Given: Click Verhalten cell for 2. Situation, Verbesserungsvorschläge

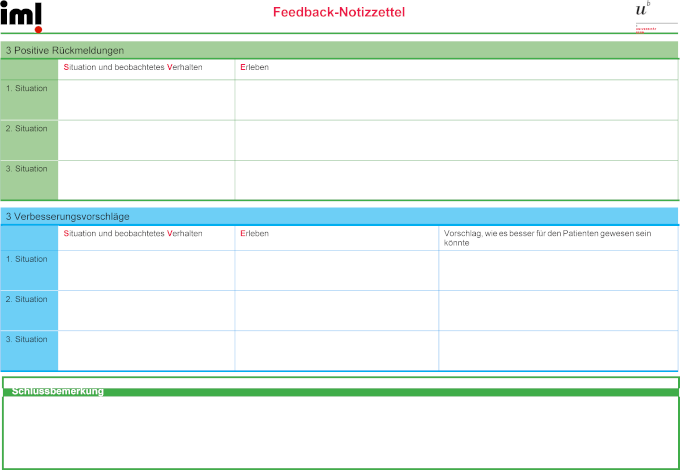Looking at the screenshot, I should (147, 311).
